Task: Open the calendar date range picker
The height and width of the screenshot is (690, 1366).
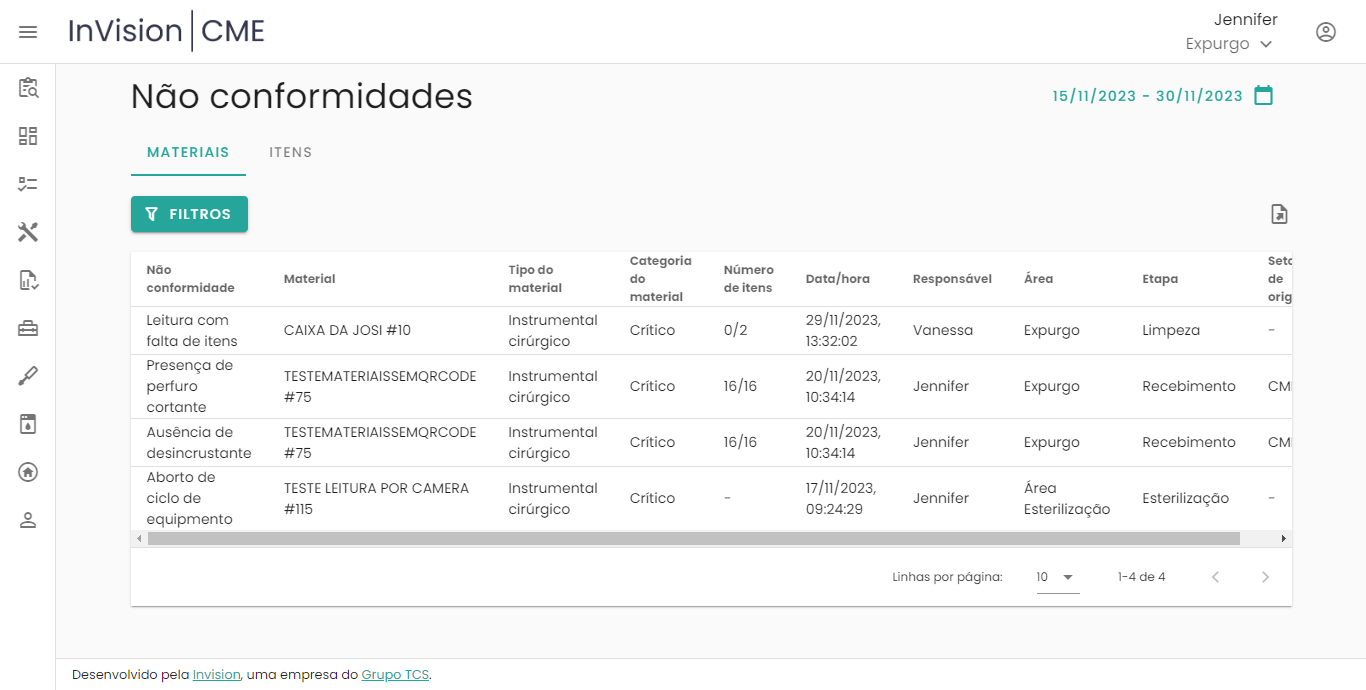Action: pos(1264,96)
